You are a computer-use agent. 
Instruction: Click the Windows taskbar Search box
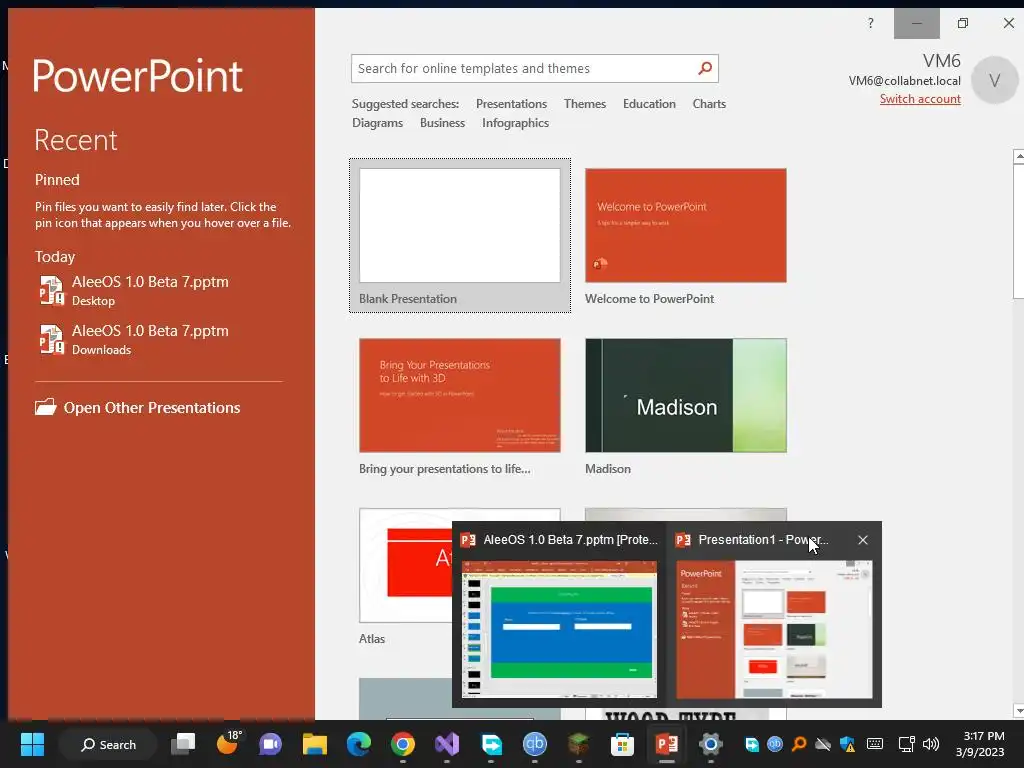click(108, 744)
